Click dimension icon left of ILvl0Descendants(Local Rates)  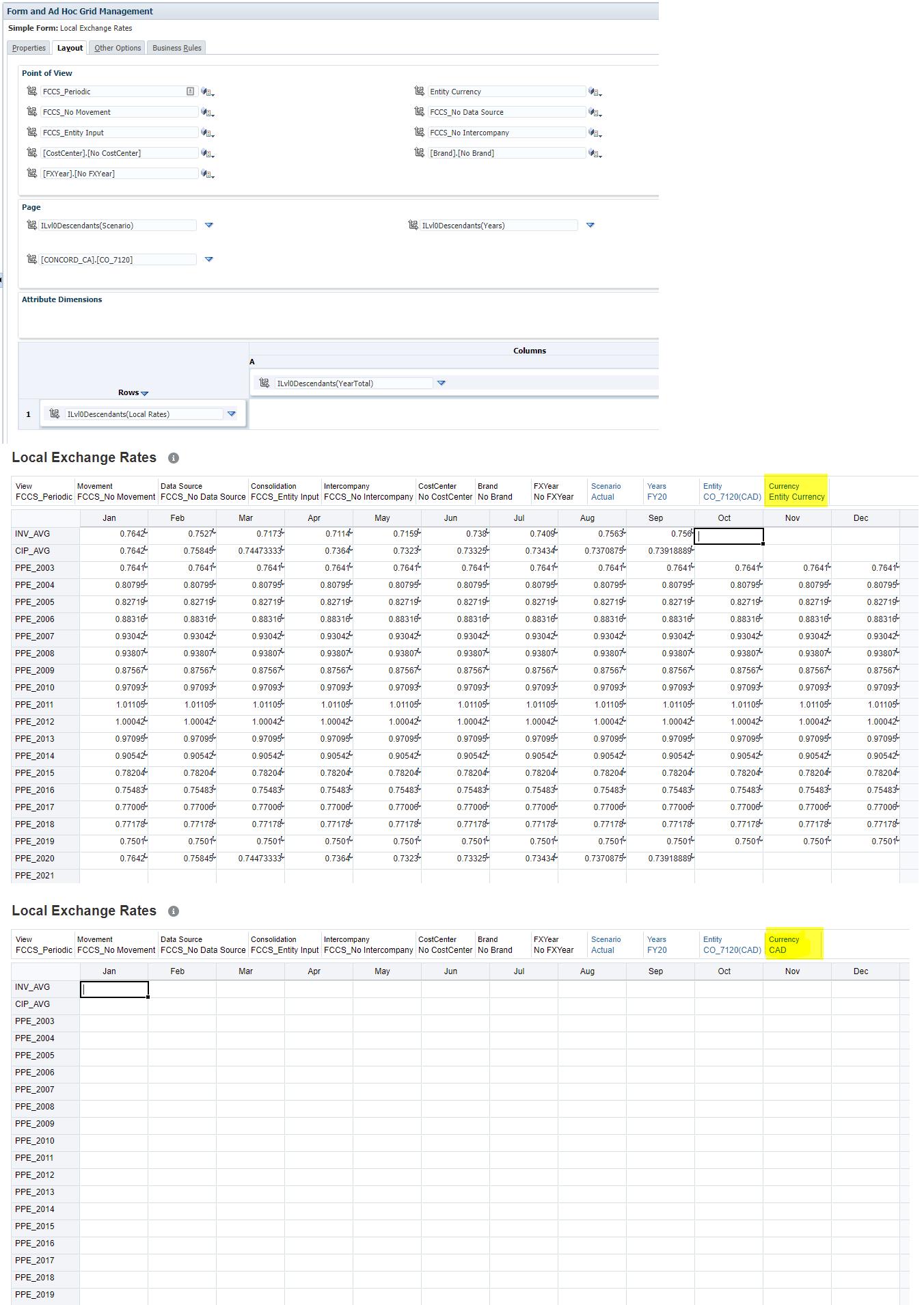click(x=54, y=414)
